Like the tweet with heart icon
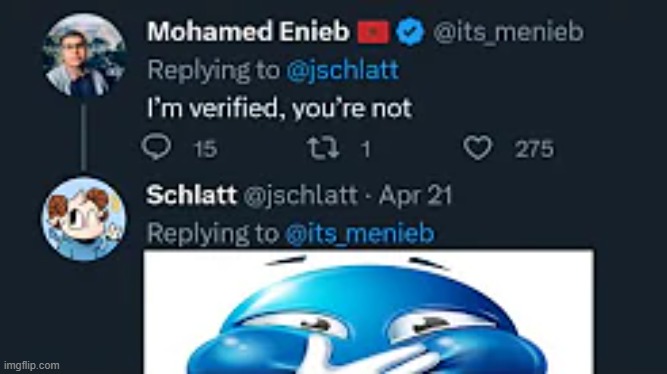The image size is (667, 374). coord(478,148)
